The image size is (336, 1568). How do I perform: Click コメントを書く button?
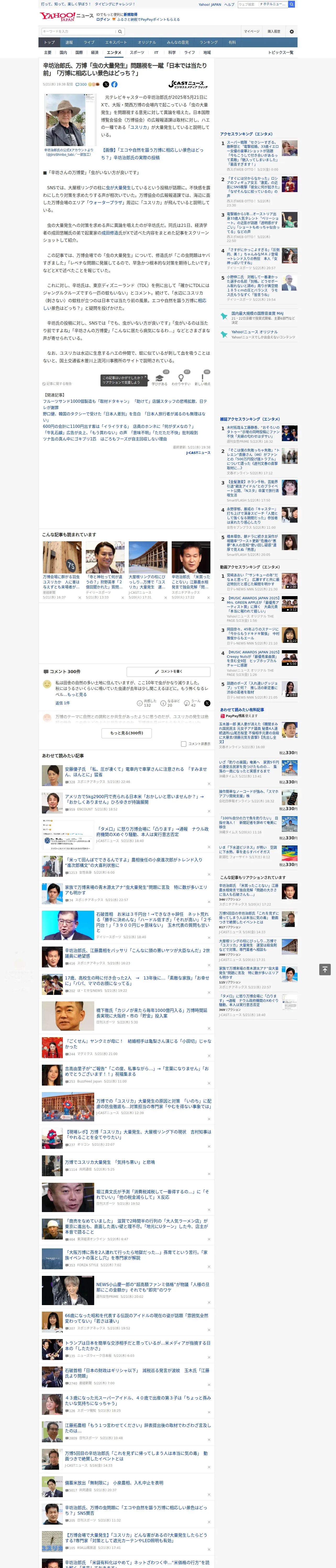168,671
